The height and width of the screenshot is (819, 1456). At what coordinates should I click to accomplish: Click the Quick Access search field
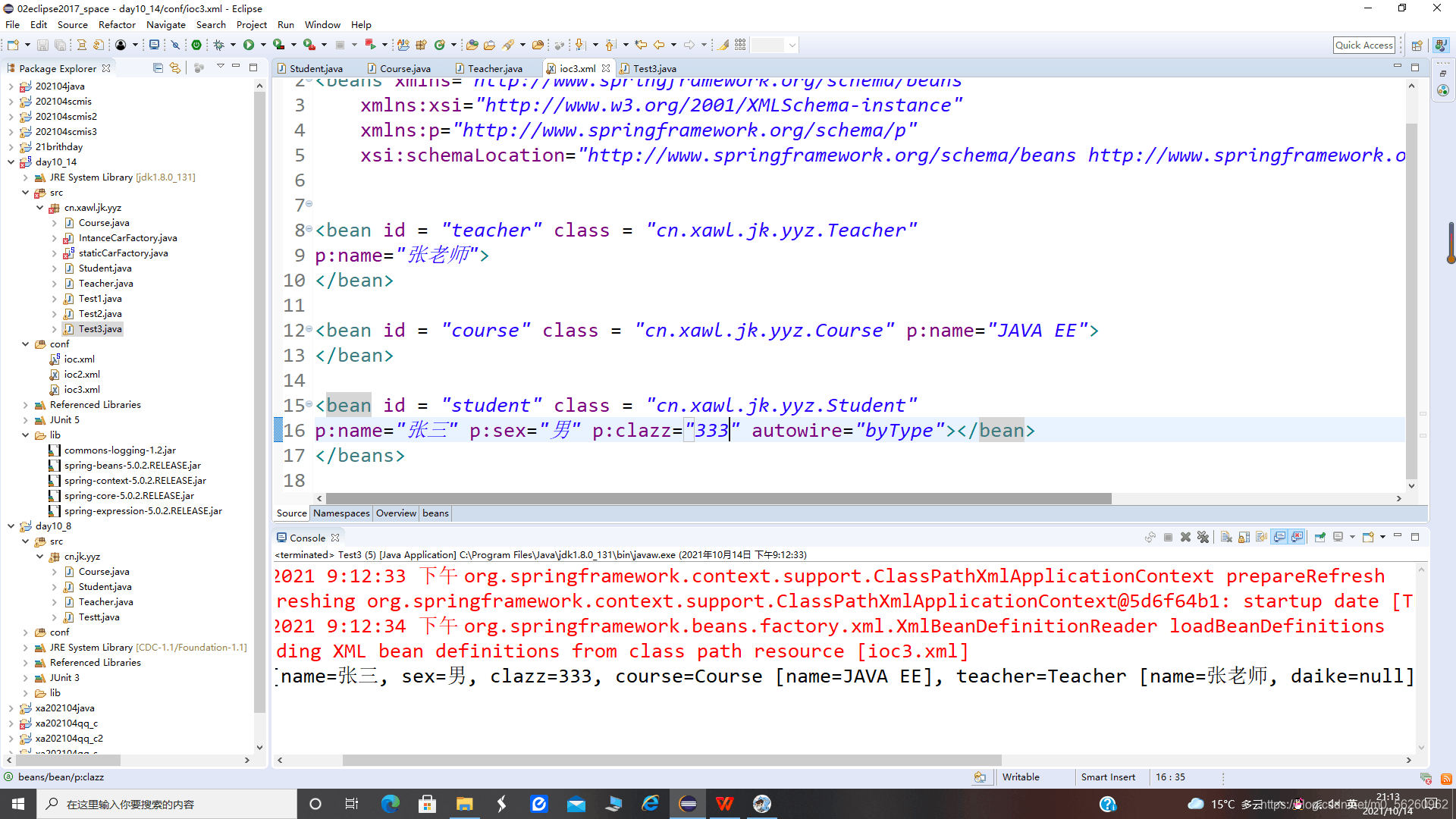pyautogui.click(x=1363, y=45)
